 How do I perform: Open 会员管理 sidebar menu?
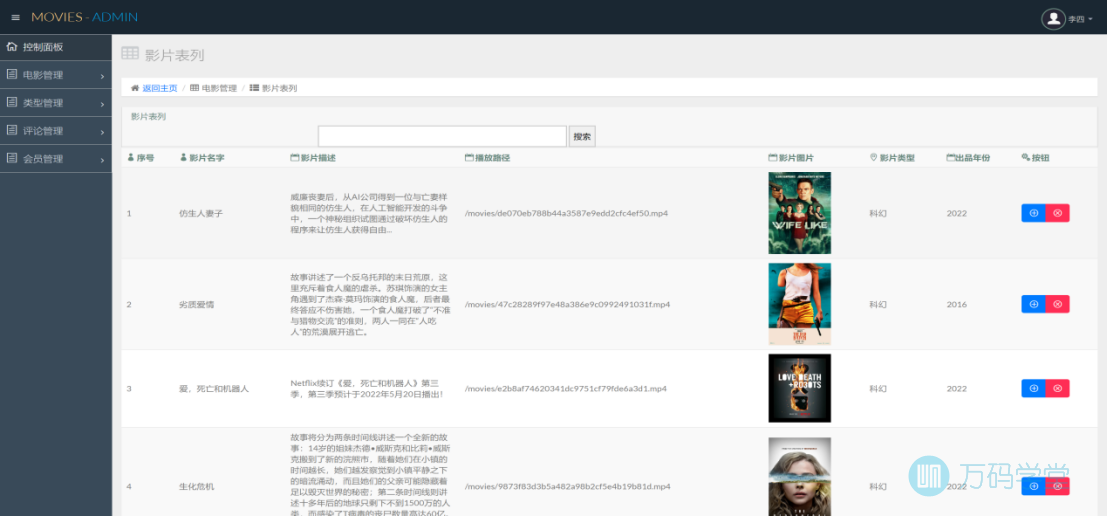[56, 158]
